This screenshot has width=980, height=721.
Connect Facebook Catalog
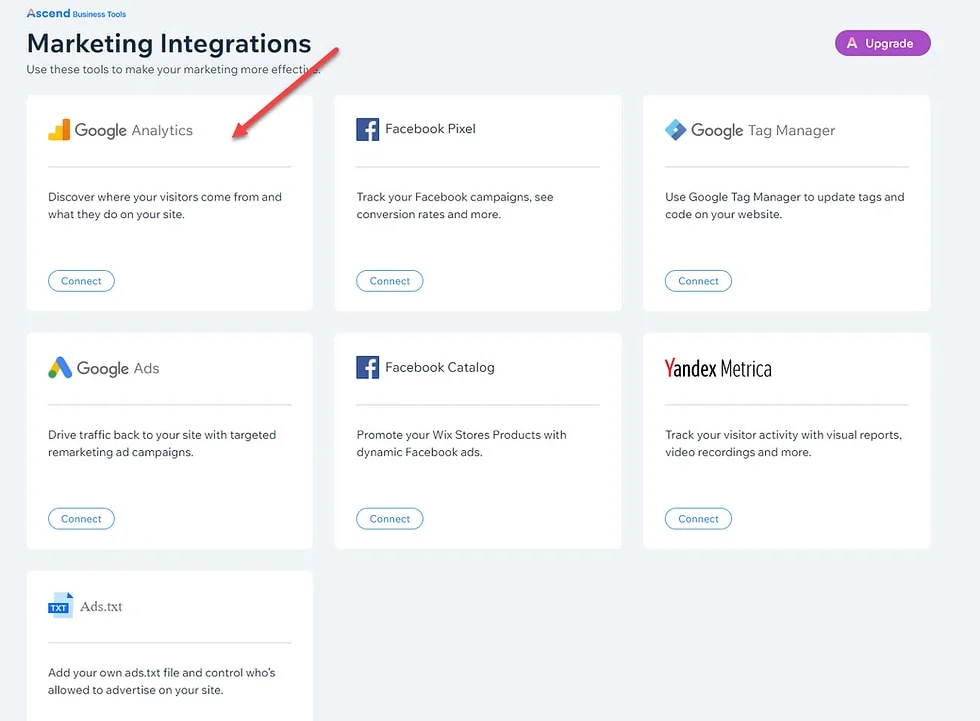389,519
